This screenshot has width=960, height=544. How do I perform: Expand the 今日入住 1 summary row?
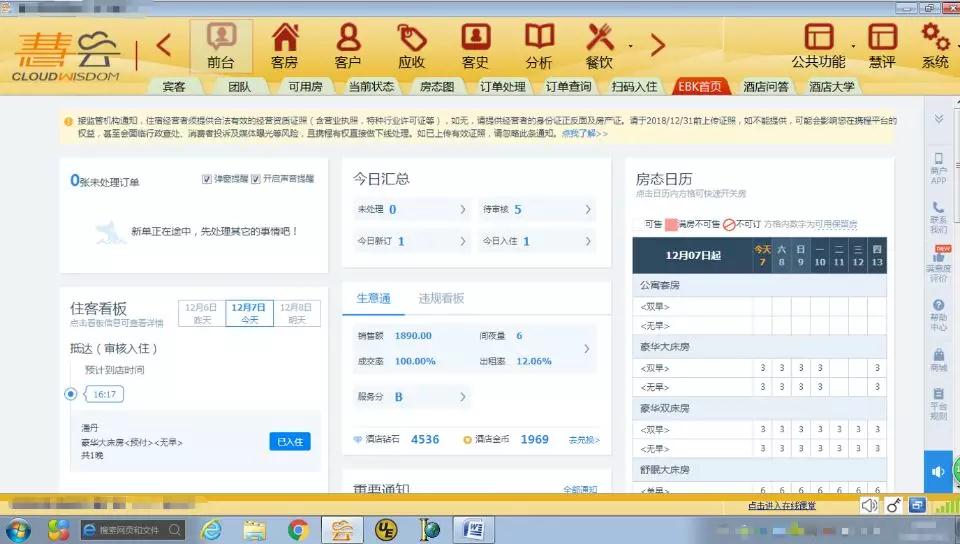538,241
